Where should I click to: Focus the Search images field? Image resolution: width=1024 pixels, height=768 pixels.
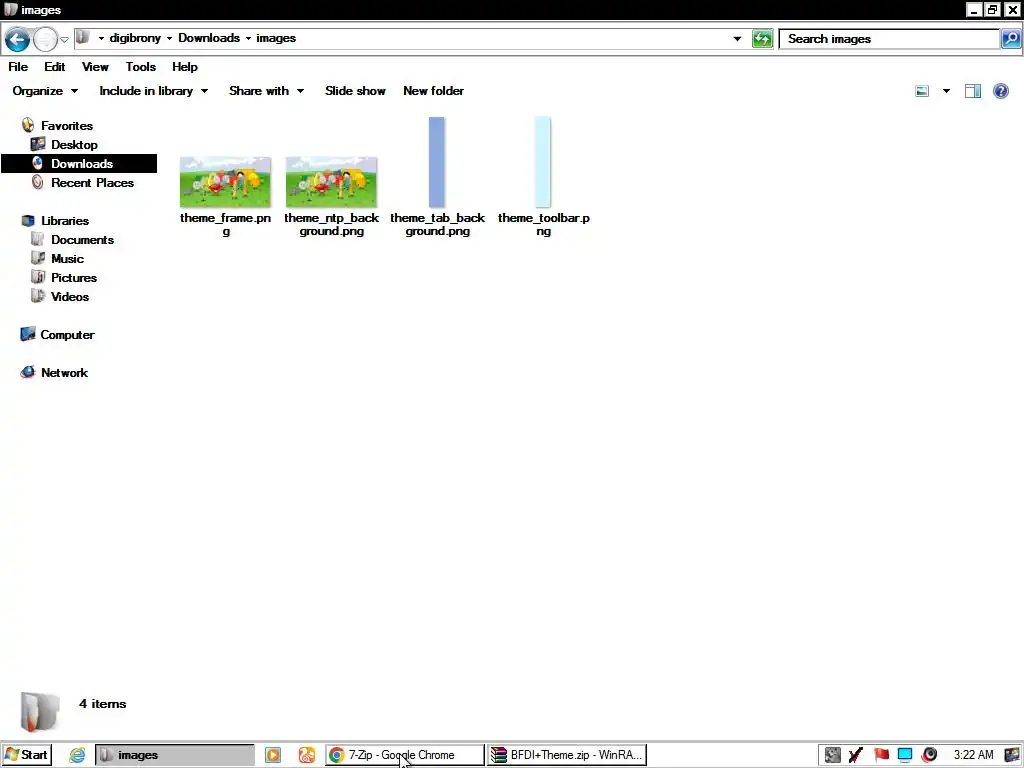coord(889,39)
